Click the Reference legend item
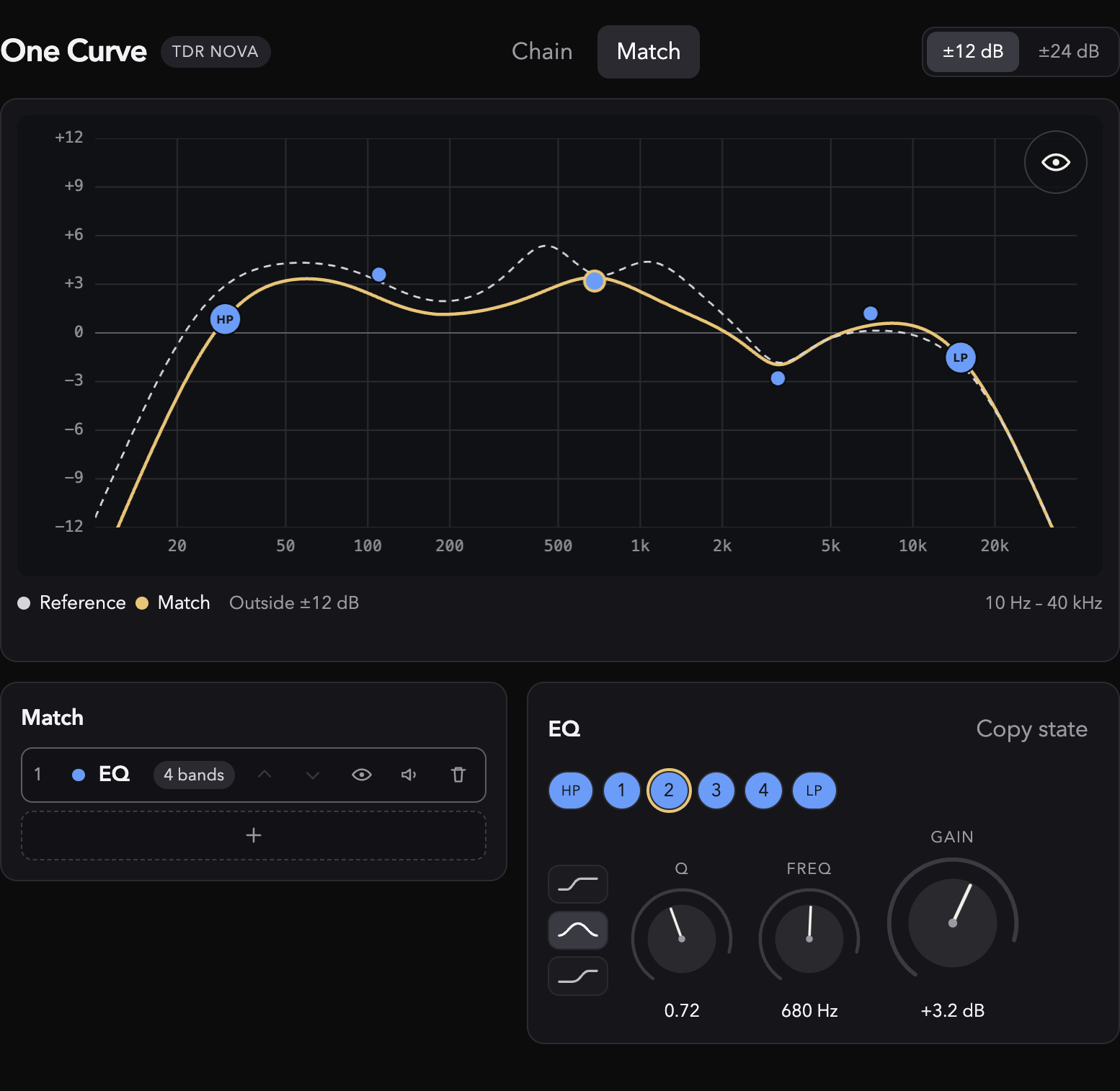 coord(72,602)
